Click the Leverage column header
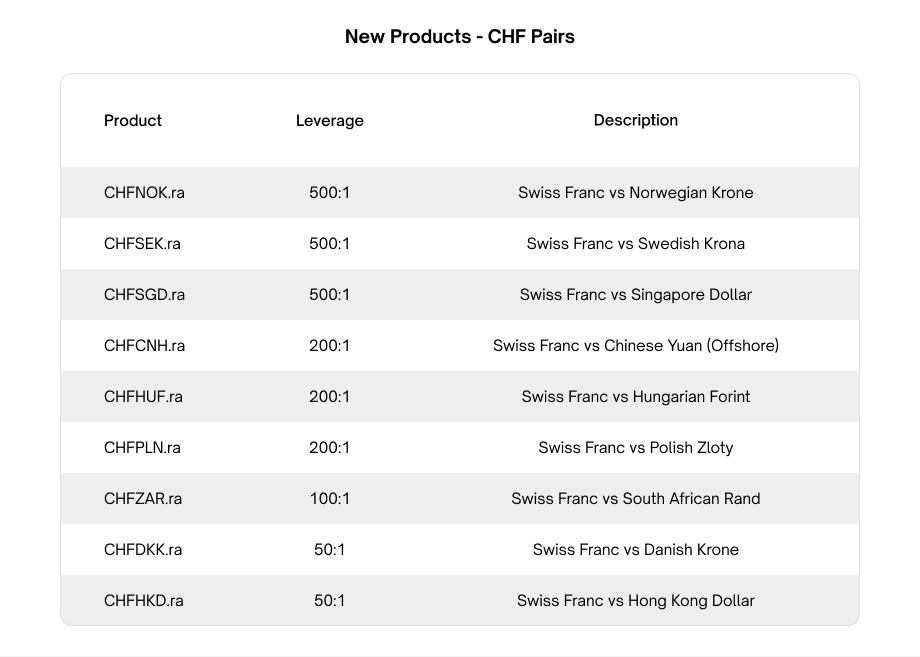The width and height of the screenshot is (920, 657). click(x=329, y=121)
